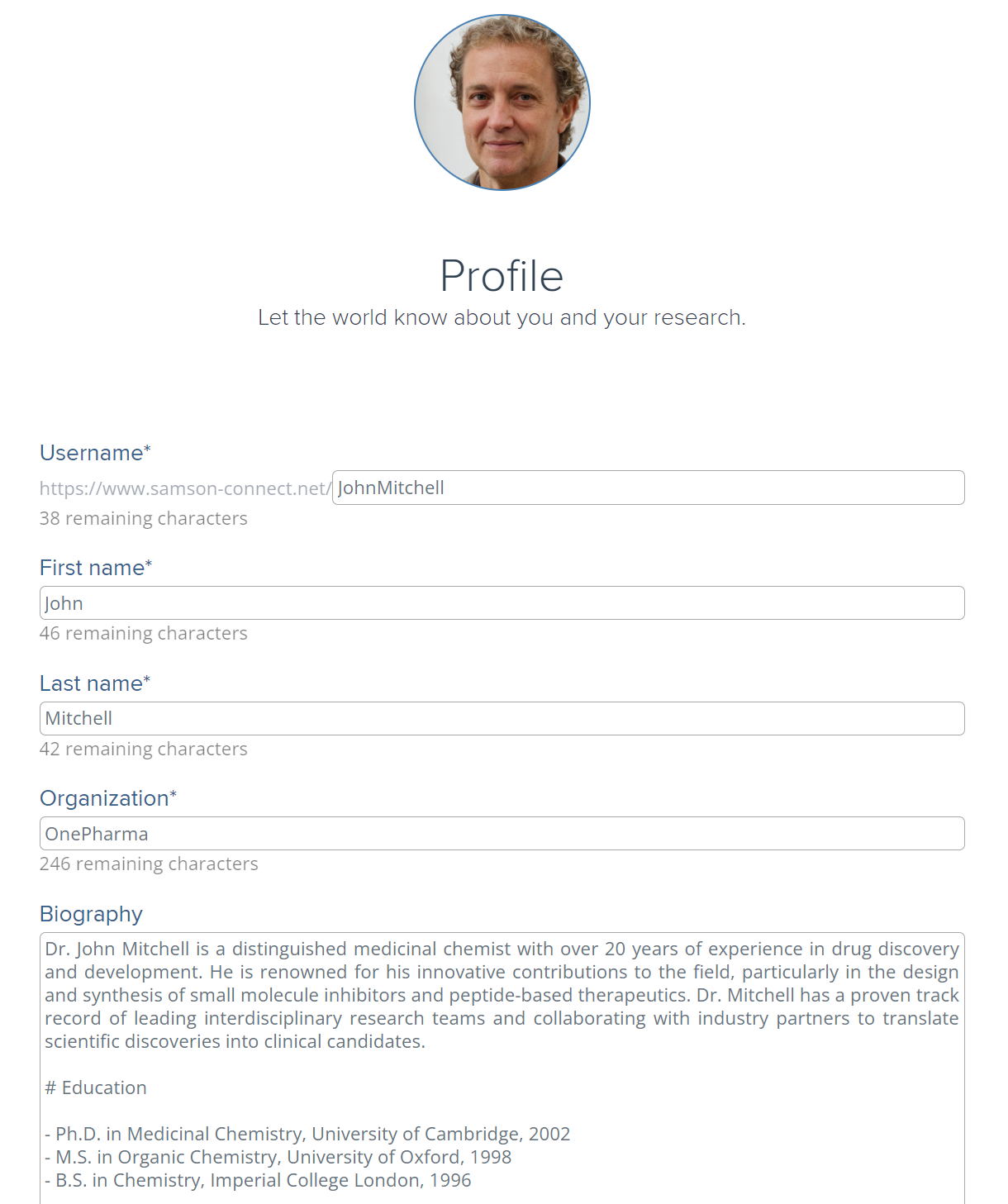Viewport: 1008px width, 1204px height.
Task: Click the Biography section heading
Action: coord(91,914)
